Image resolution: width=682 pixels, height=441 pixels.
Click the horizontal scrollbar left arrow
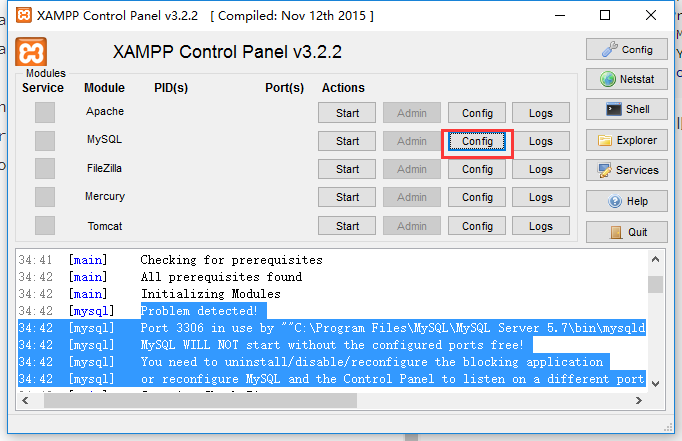coord(25,401)
